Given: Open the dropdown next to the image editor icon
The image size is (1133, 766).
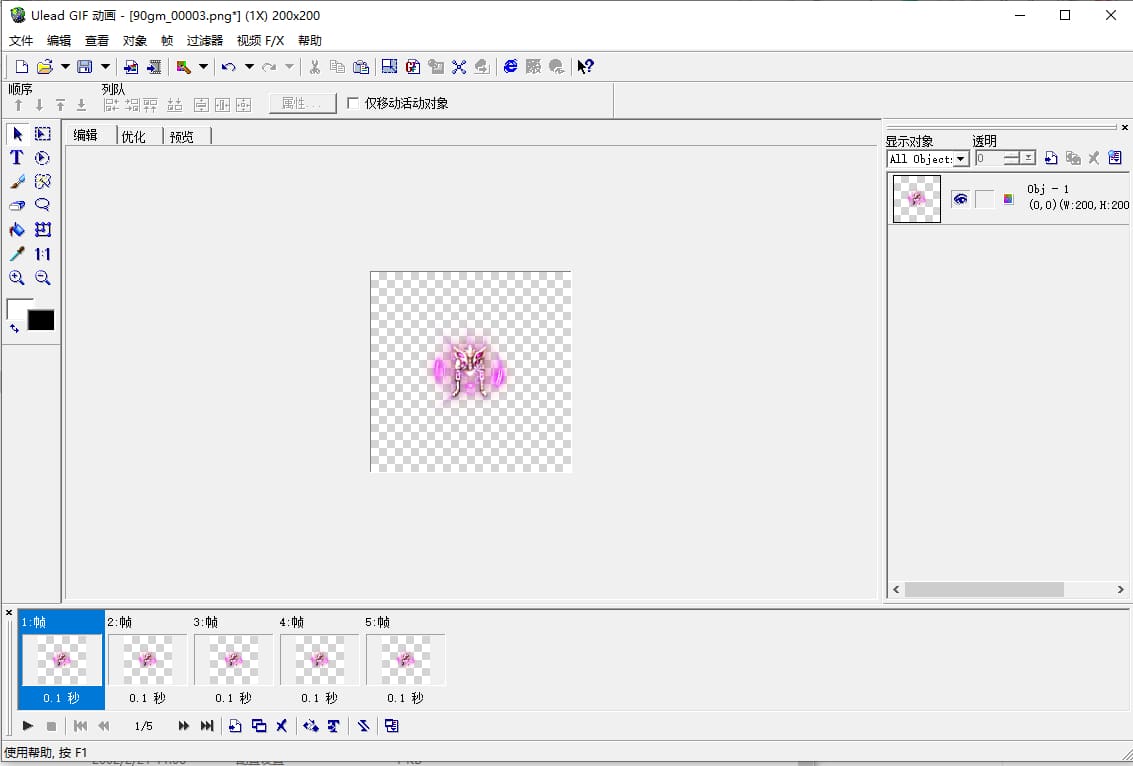Looking at the screenshot, I should coord(203,67).
